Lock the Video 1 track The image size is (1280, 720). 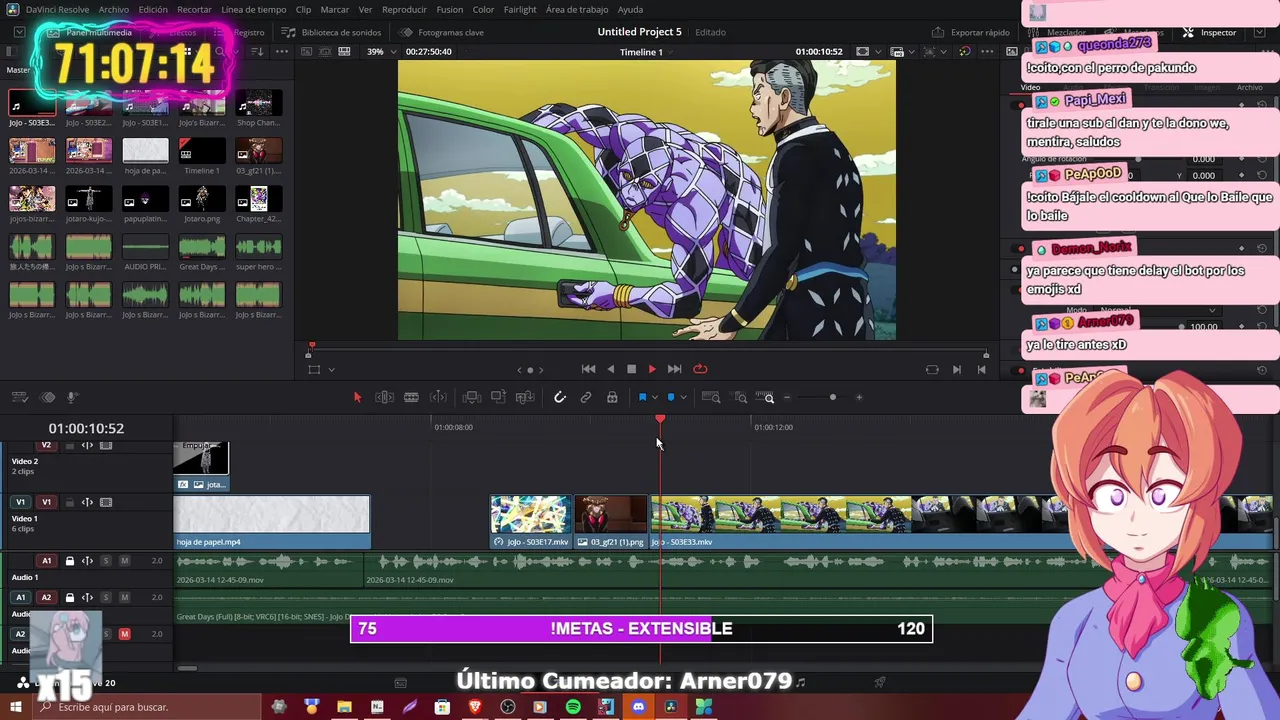pos(69,502)
